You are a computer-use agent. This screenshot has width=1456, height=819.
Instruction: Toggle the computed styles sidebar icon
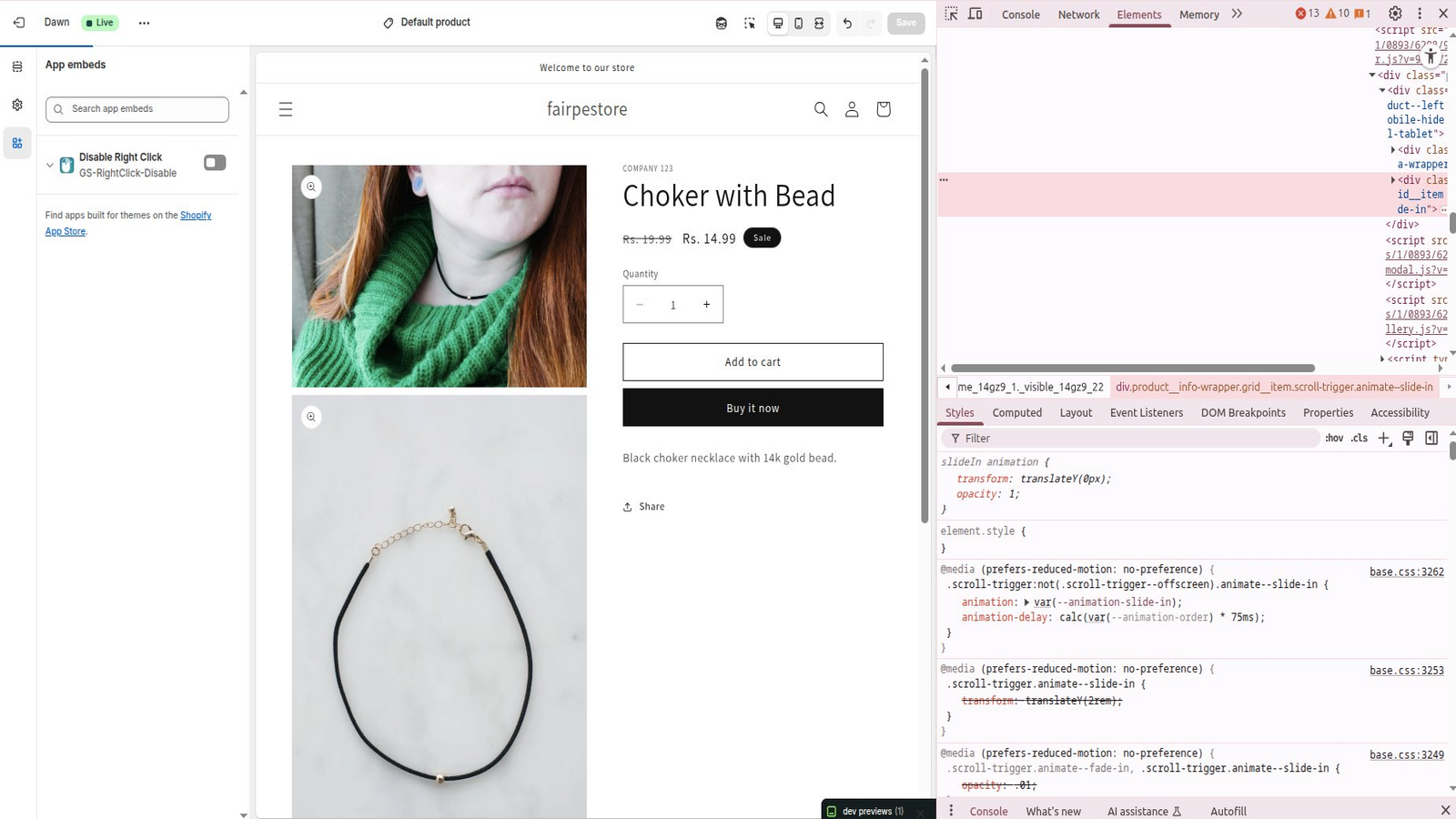pyautogui.click(x=1431, y=439)
